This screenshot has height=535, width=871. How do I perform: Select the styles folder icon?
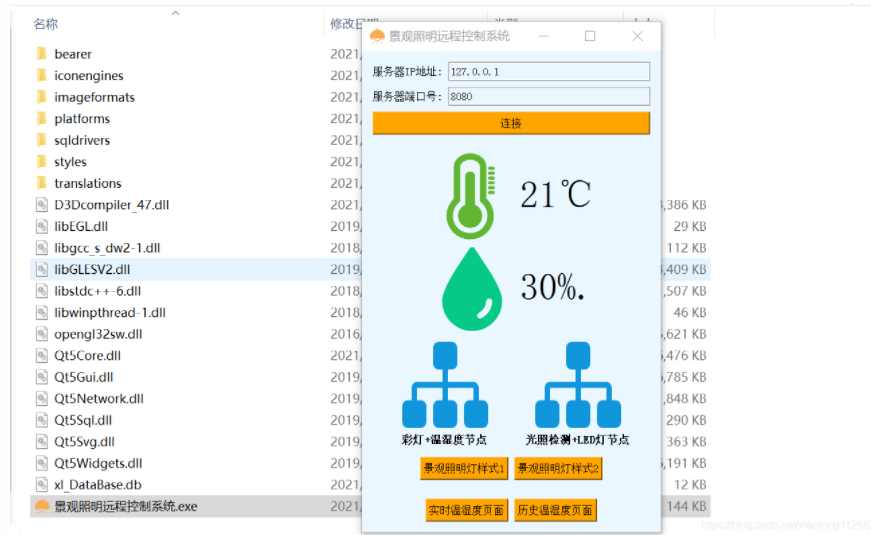click(42, 162)
